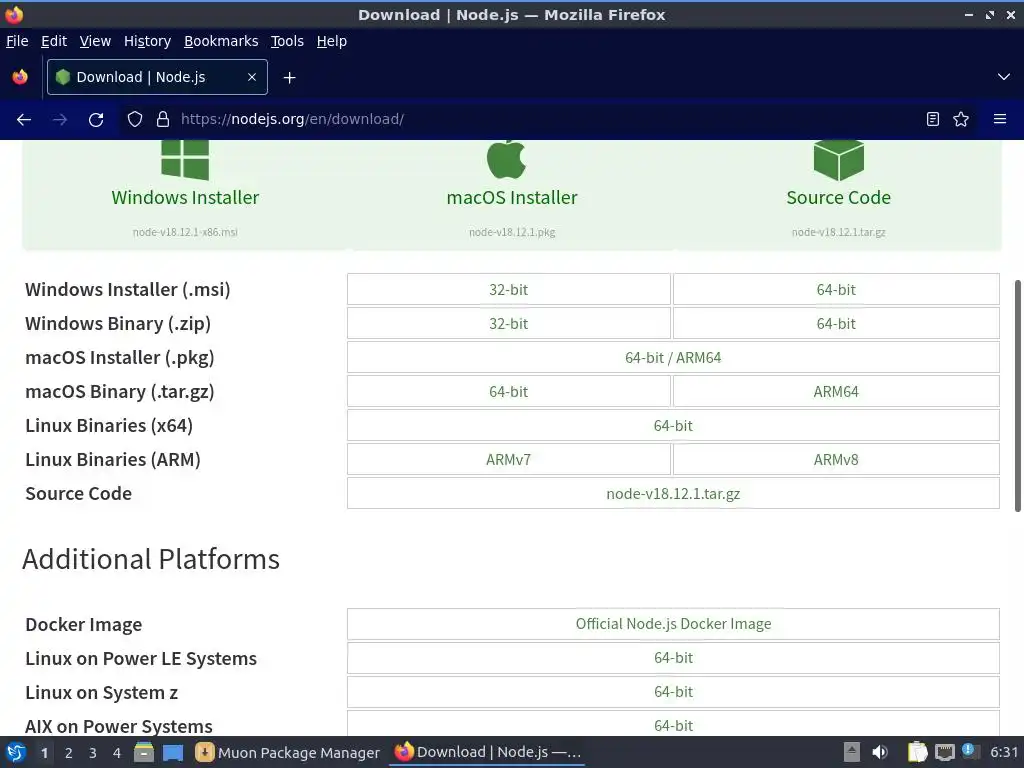1024x768 pixels.
Task: Close the Download | Node.js tab
Action: (x=252, y=77)
